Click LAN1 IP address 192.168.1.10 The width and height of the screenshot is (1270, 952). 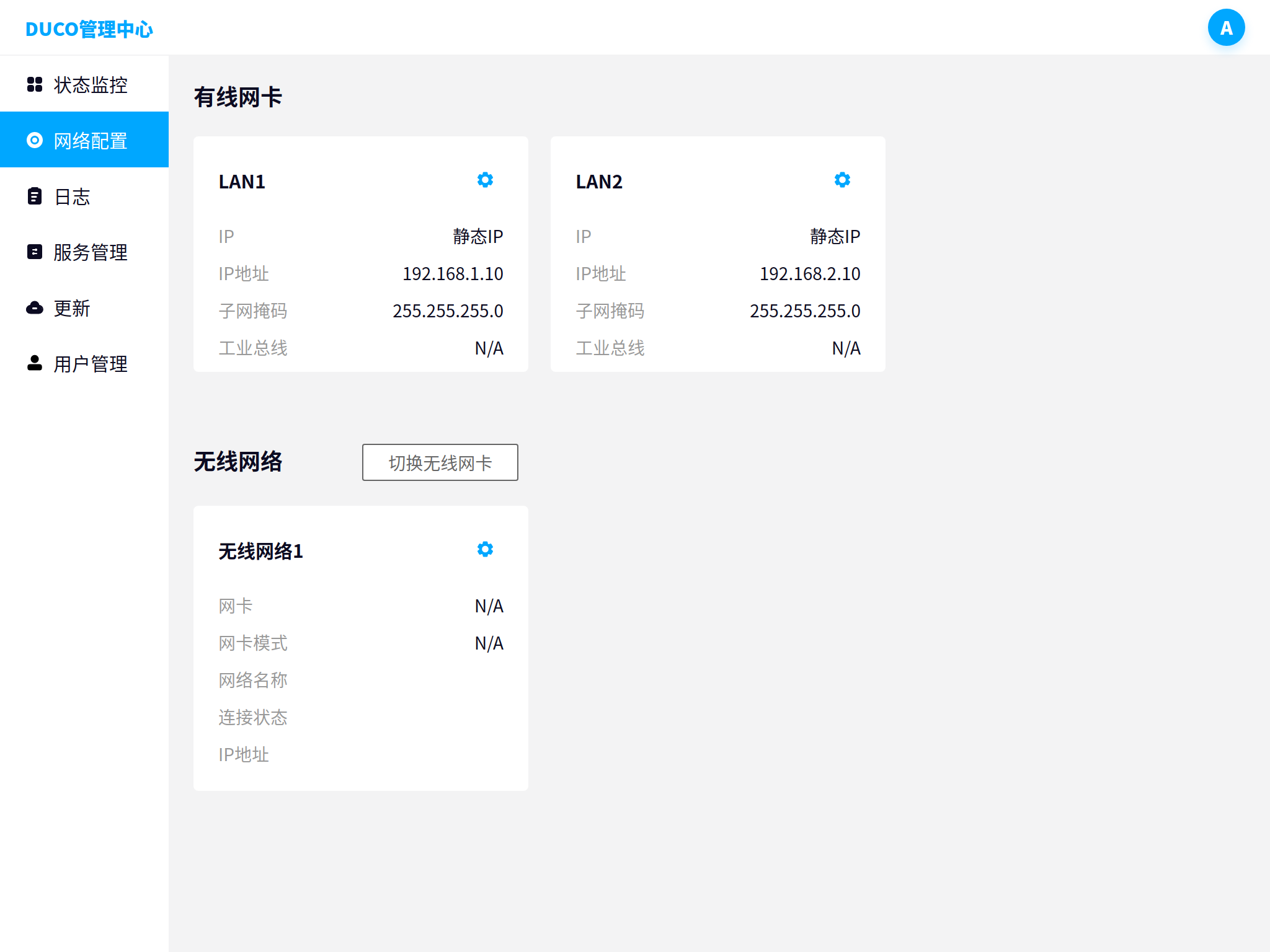click(453, 274)
